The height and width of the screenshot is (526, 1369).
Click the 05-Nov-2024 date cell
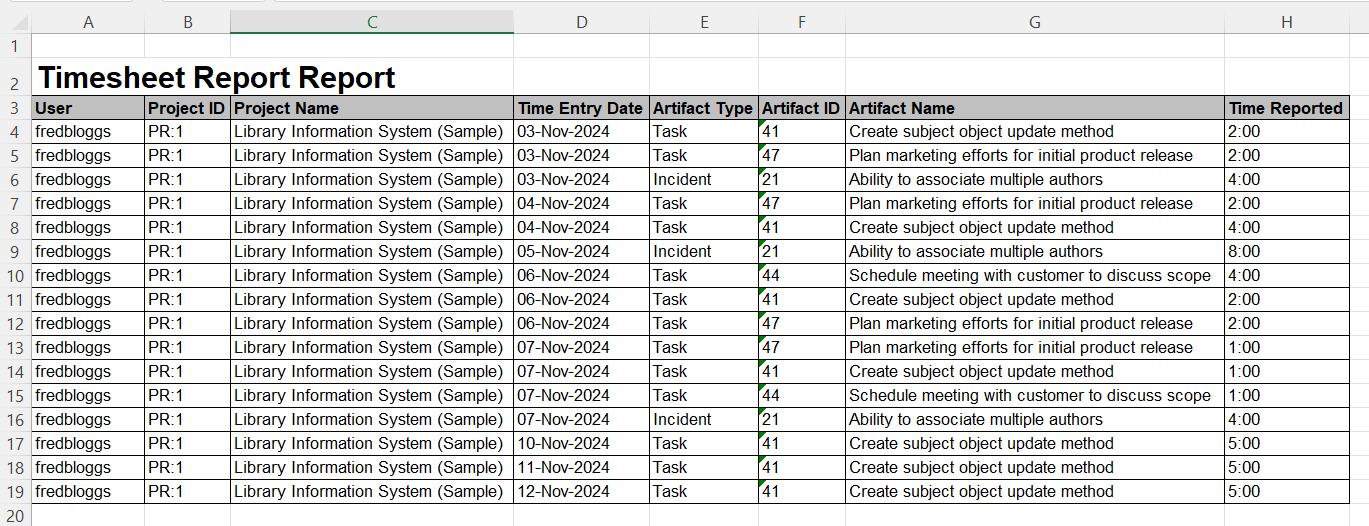564,252
